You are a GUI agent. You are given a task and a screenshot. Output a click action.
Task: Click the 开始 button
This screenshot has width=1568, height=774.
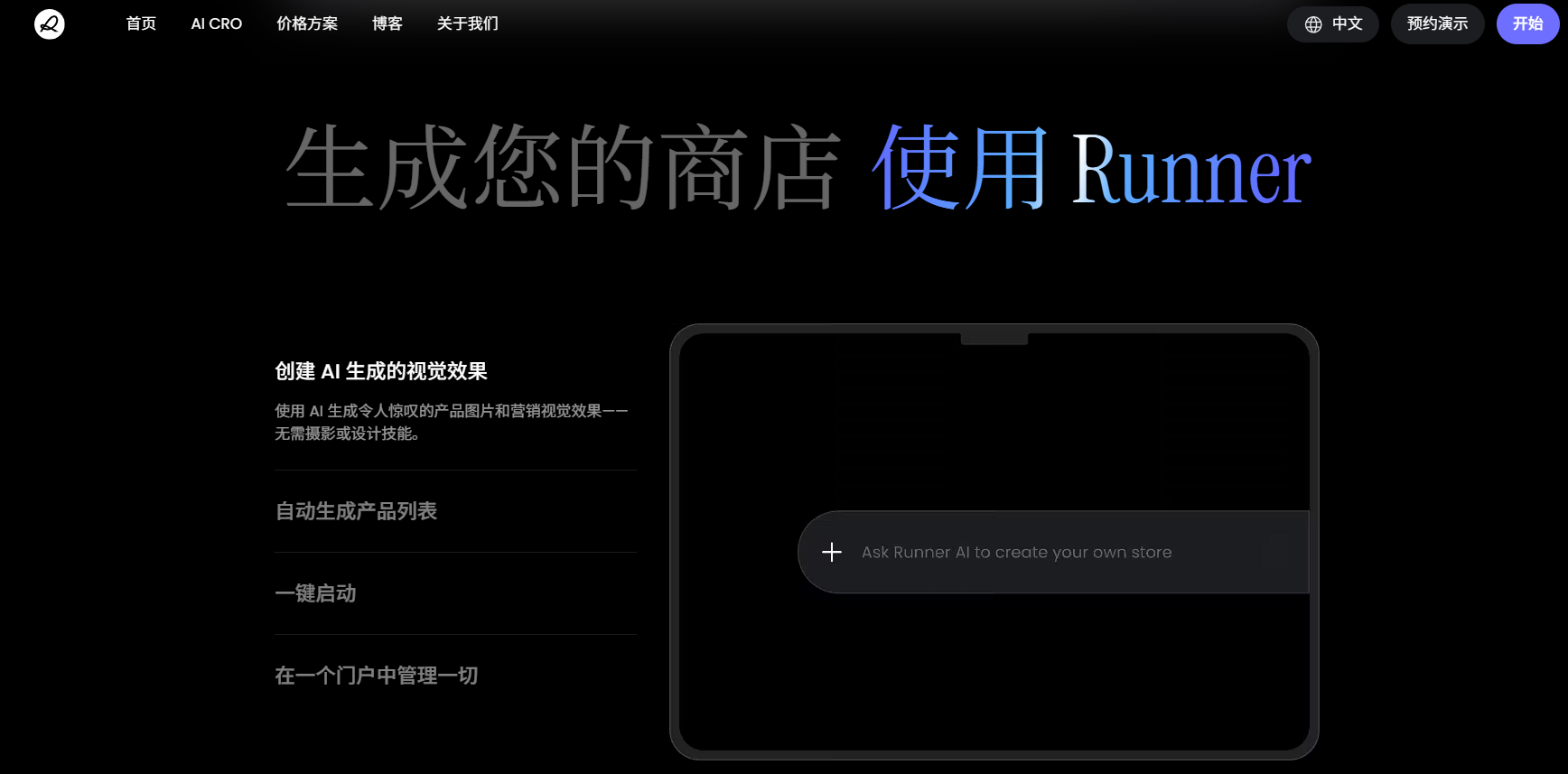pyautogui.click(x=1528, y=24)
